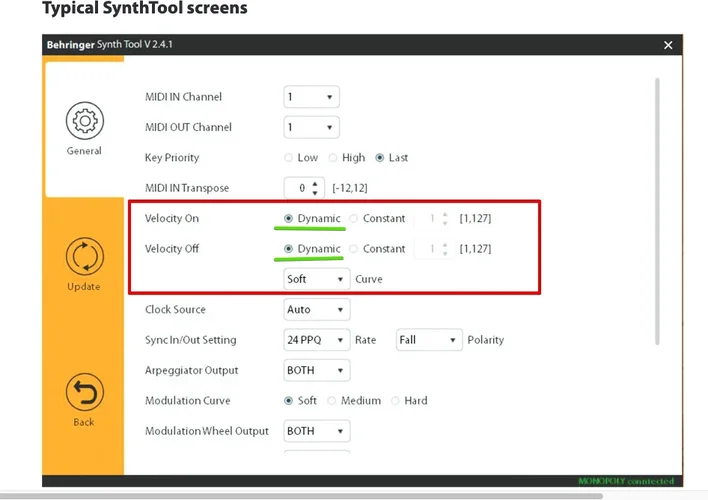Set Velocity On to Constant
Screen dimensions: 708x500
tap(354, 219)
